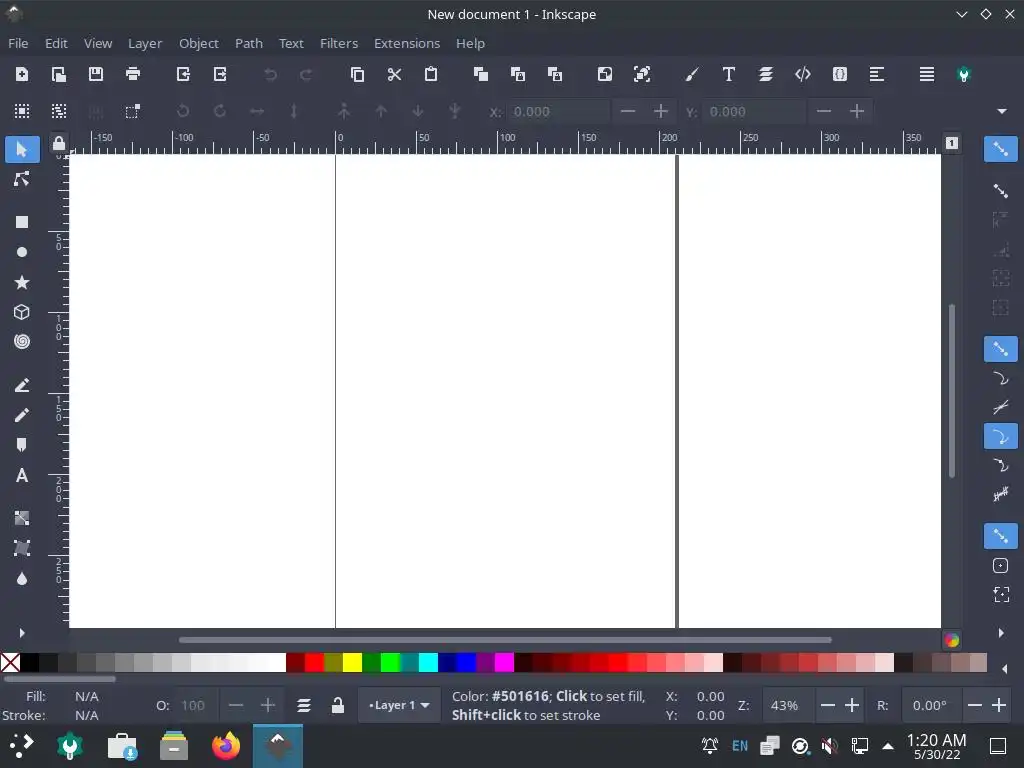Viewport: 1024px width, 768px height.
Task: Expand the tool controls bar overflow arrow
Action: coord(1002,112)
